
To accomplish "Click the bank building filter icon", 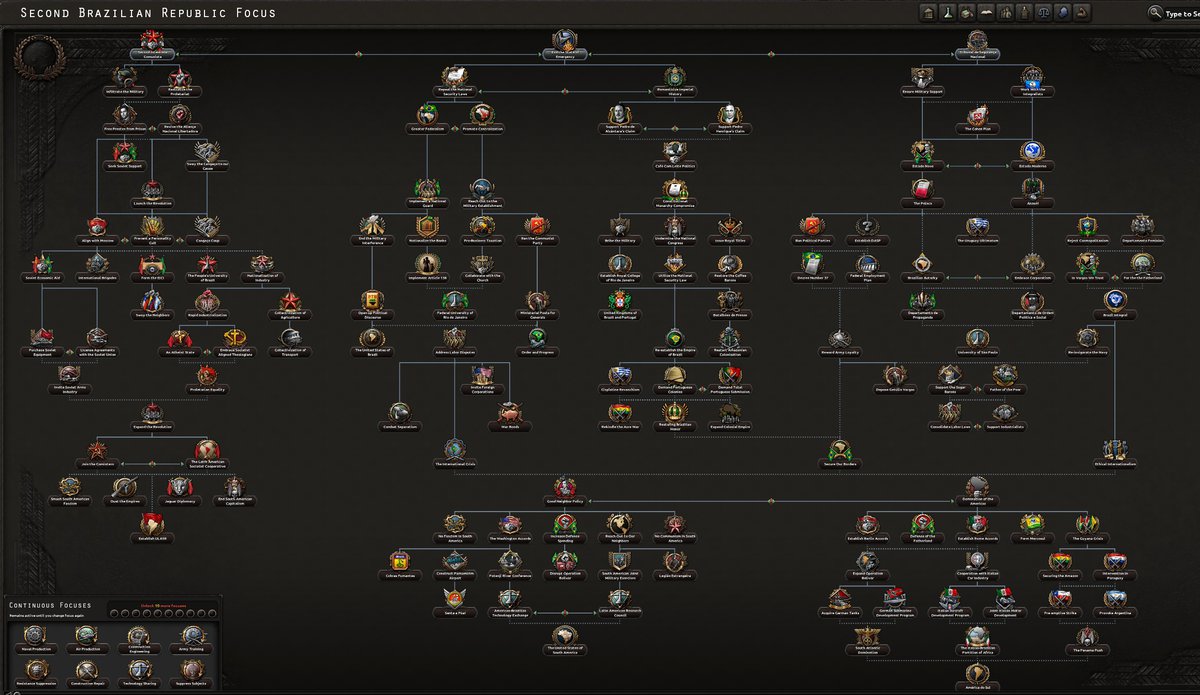I will point(927,13).
